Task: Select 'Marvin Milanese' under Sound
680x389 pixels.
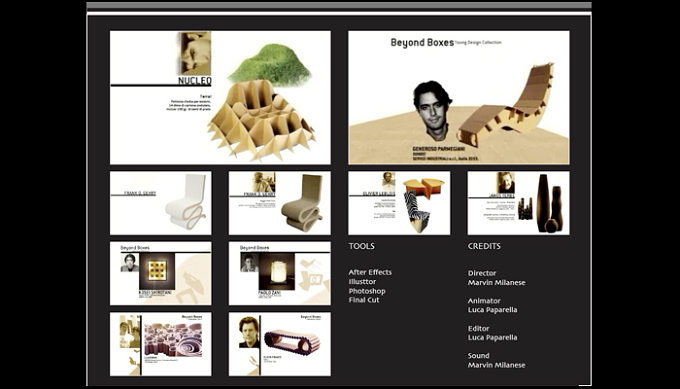Action: [497, 365]
